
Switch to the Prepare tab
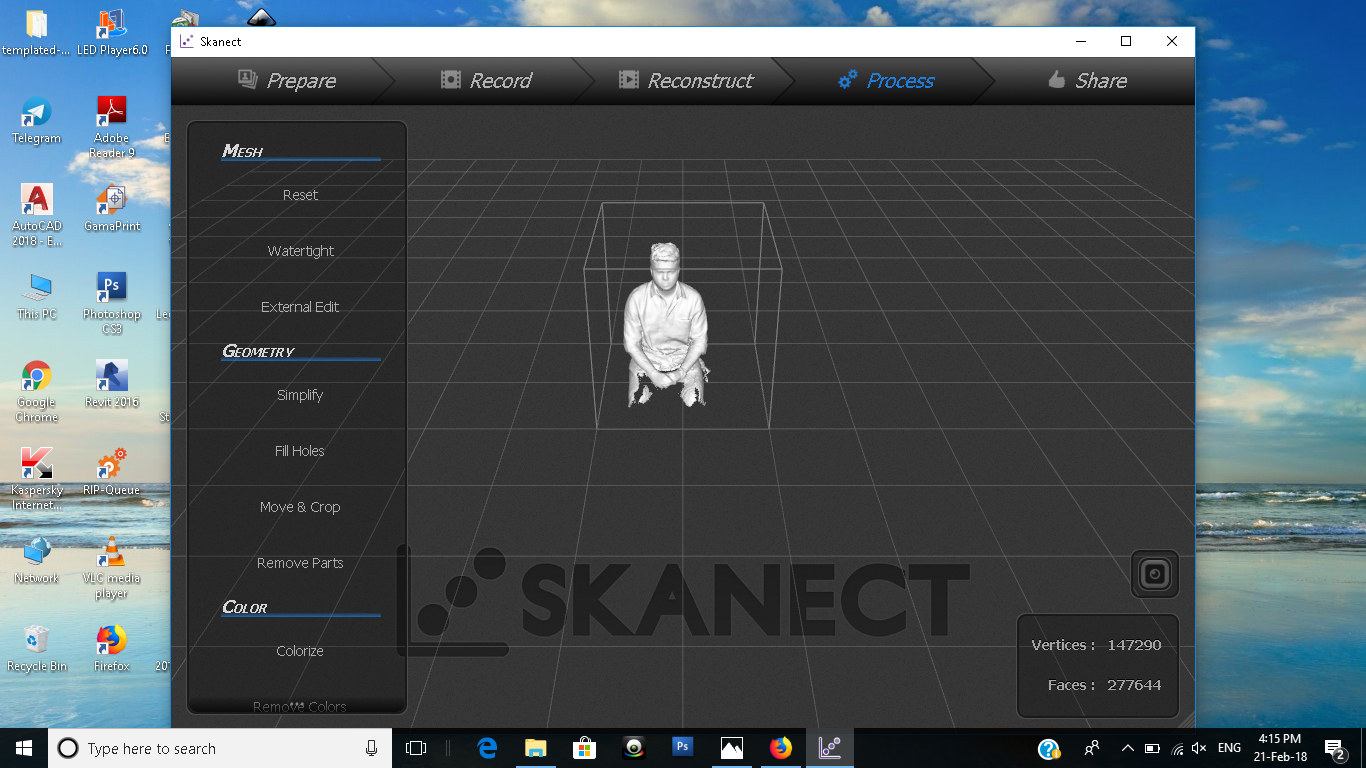click(x=287, y=81)
